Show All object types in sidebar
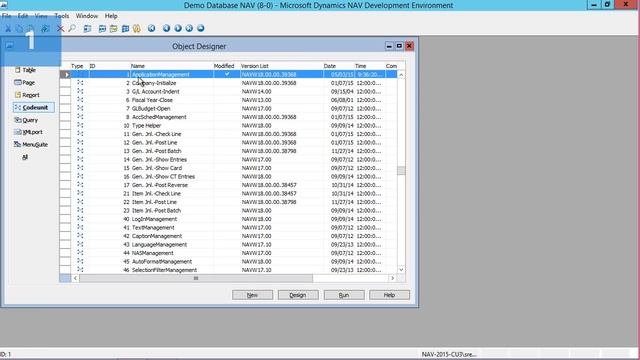Image resolution: width=640 pixels, height=360 pixels. [25, 157]
